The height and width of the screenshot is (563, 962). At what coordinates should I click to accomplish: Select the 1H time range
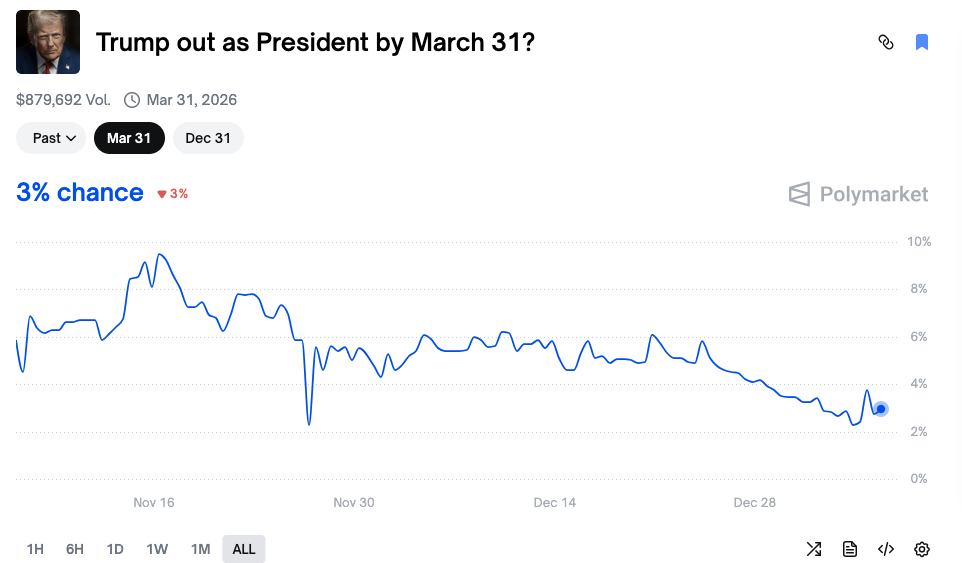(35, 549)
